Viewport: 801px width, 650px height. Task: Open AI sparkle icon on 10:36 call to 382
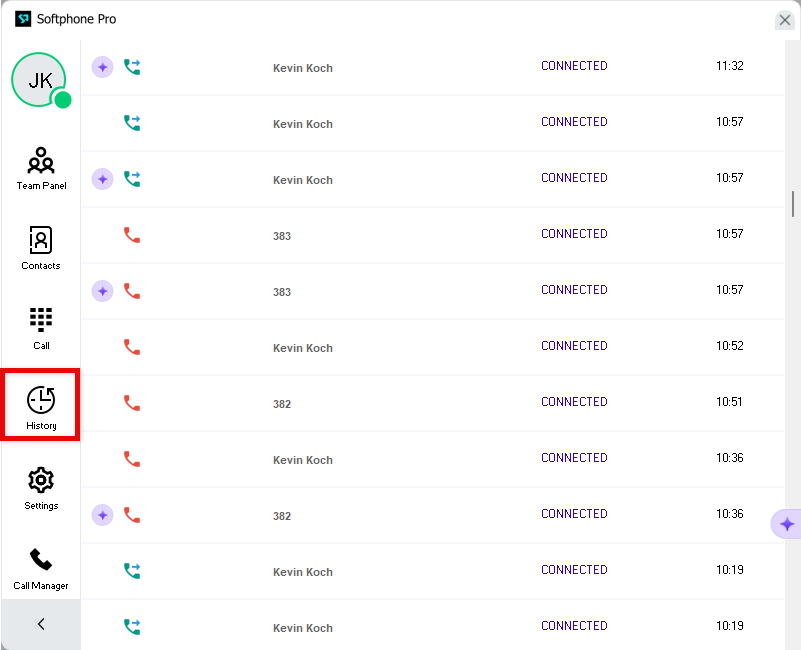click(x=102, y=515)
